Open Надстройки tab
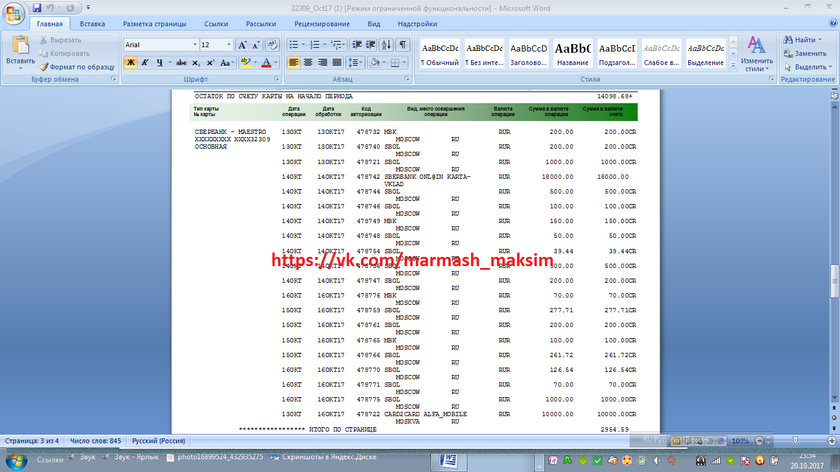Image resolution: width=840 pixels, height=472 pixels. point(417,24)
